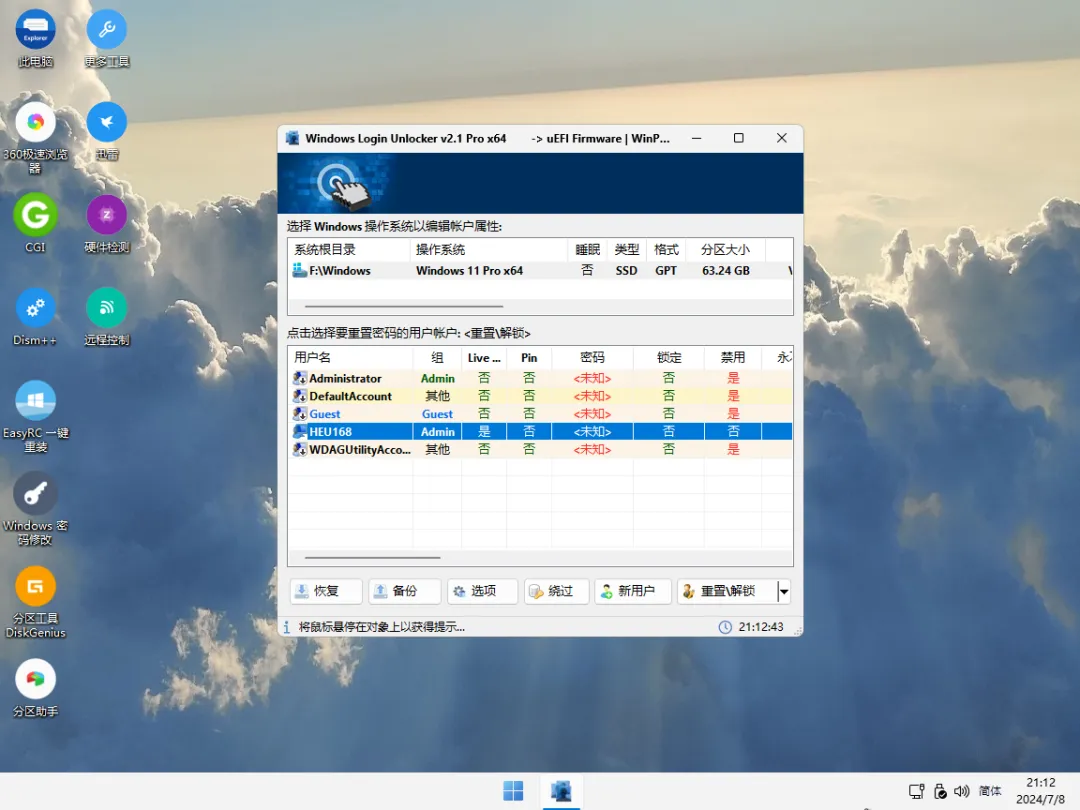The width and height of the screenshot is (1080, 810).
Task: Click disabled 是 cell in Guest row
Action: [x=733, y=414]
